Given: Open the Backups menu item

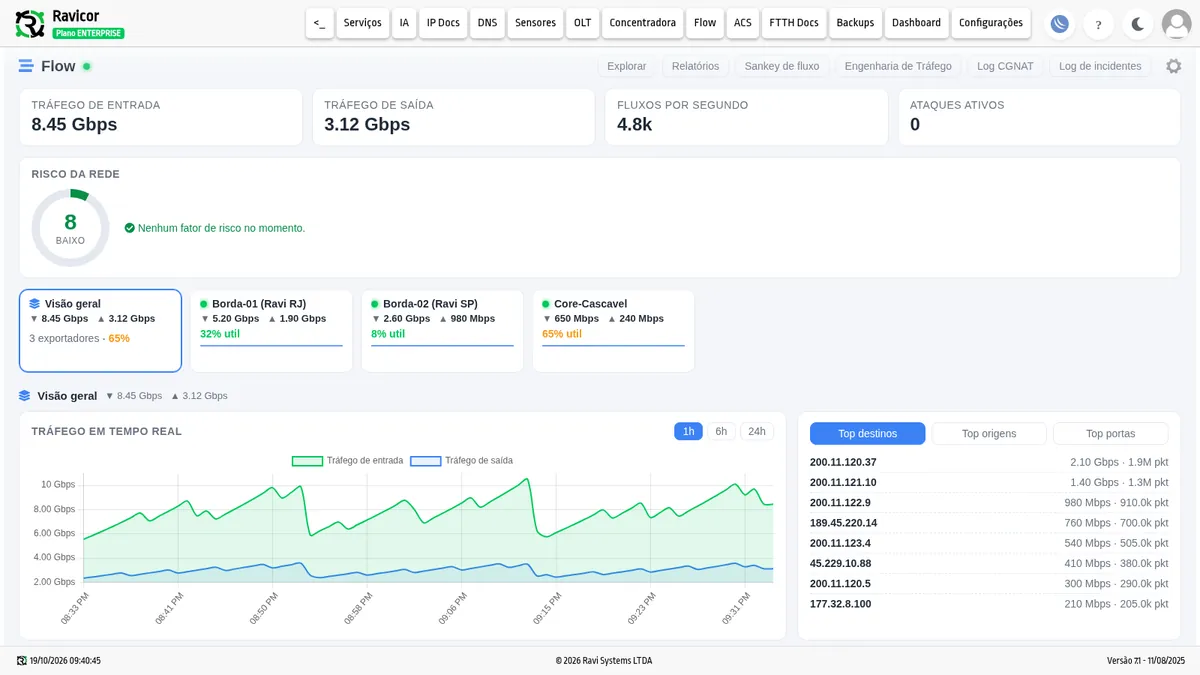Looking at the screenshot, I should 855,23.
